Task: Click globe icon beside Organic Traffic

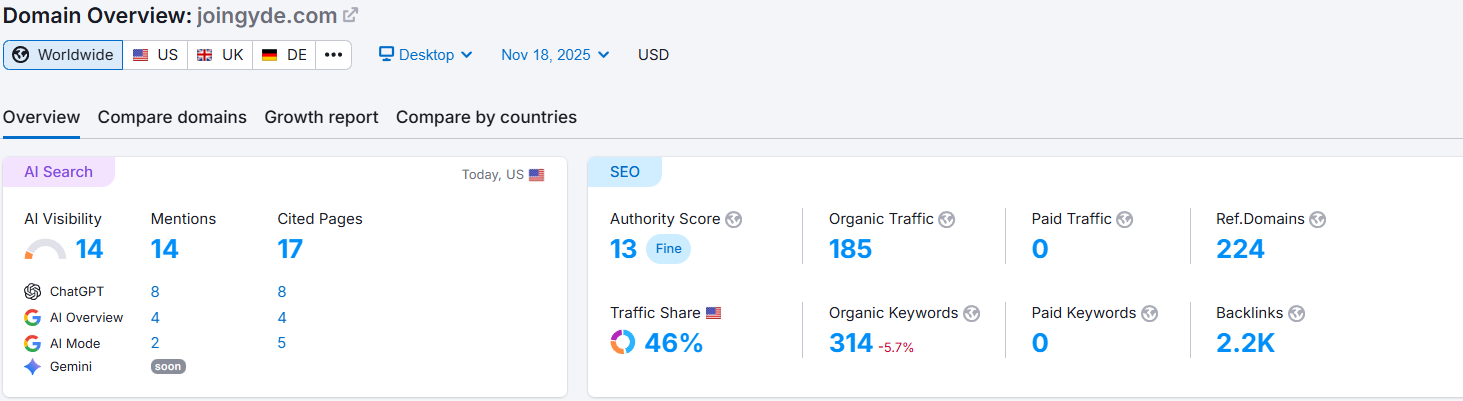Action: (x=946, y=219)
